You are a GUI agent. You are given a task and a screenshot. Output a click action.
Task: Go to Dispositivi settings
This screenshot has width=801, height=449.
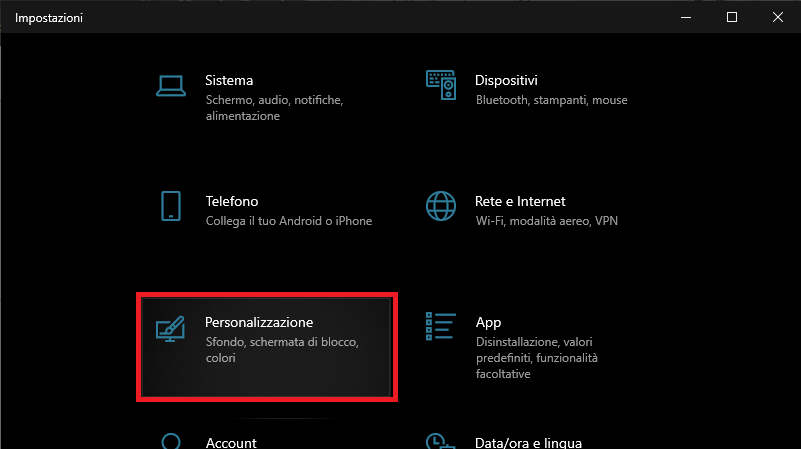pos(506,80)
